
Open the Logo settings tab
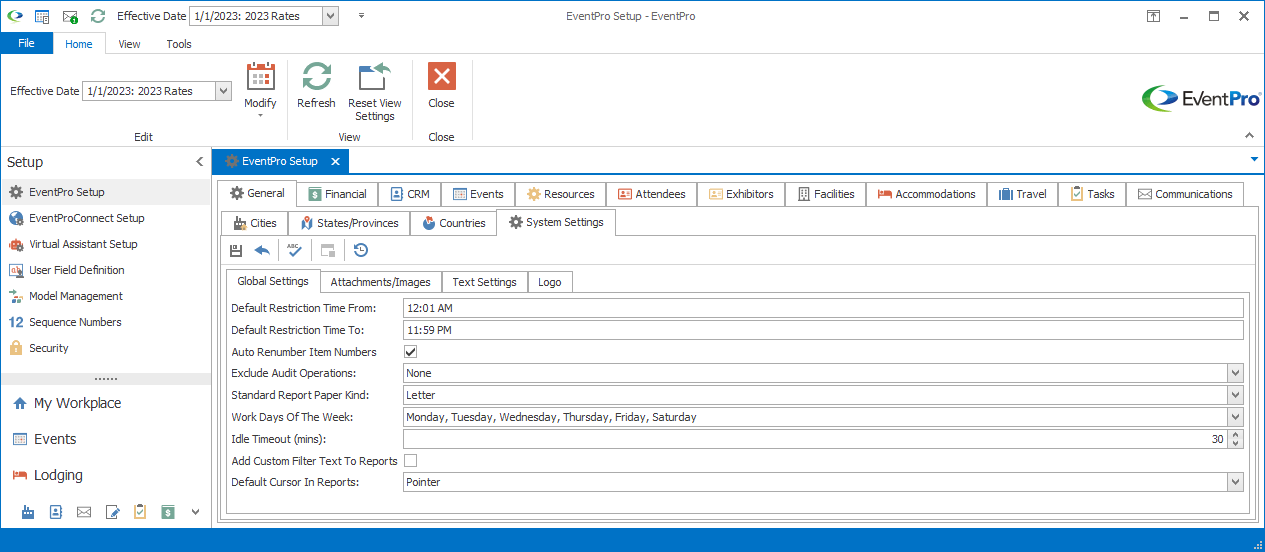[x=550, y=282]
